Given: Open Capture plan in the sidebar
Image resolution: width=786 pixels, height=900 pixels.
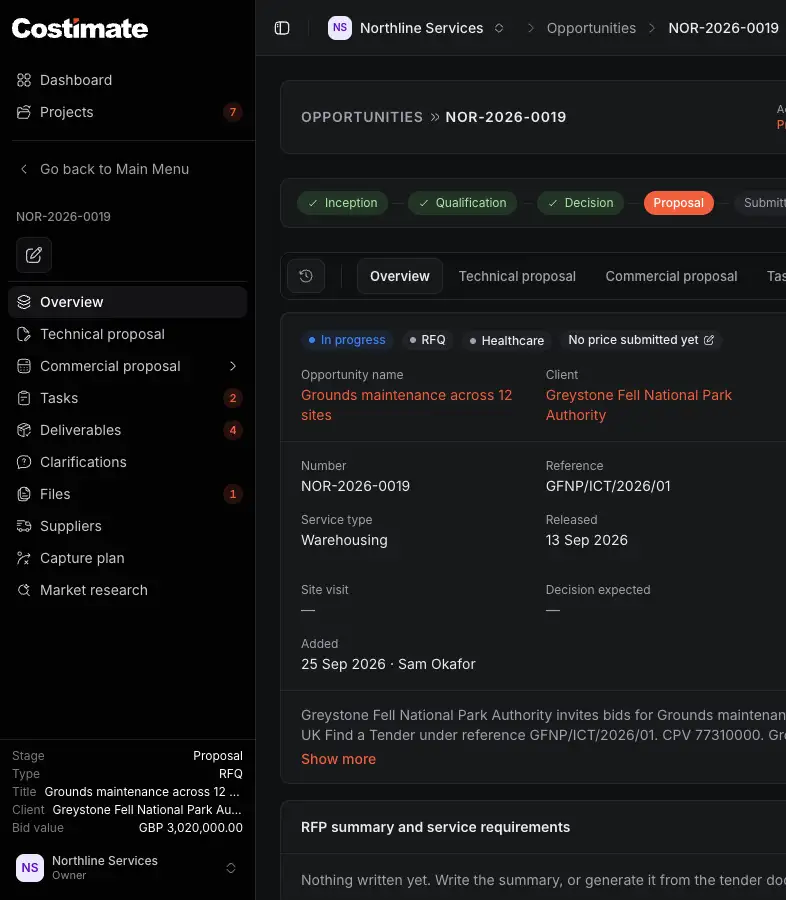Looking at the screenshot, I should click(x=127, y=558).
